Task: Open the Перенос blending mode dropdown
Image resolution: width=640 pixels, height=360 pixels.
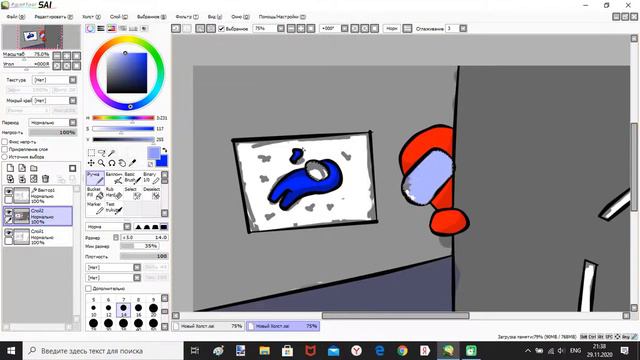Action: [53, 122]
